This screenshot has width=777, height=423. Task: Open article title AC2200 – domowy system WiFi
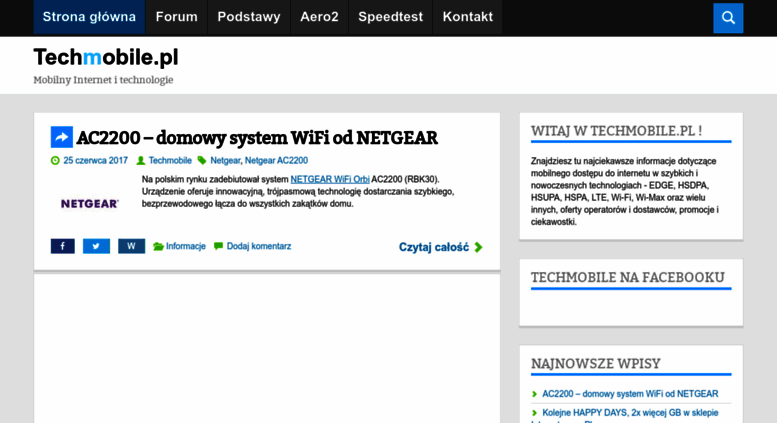[257, 138]
